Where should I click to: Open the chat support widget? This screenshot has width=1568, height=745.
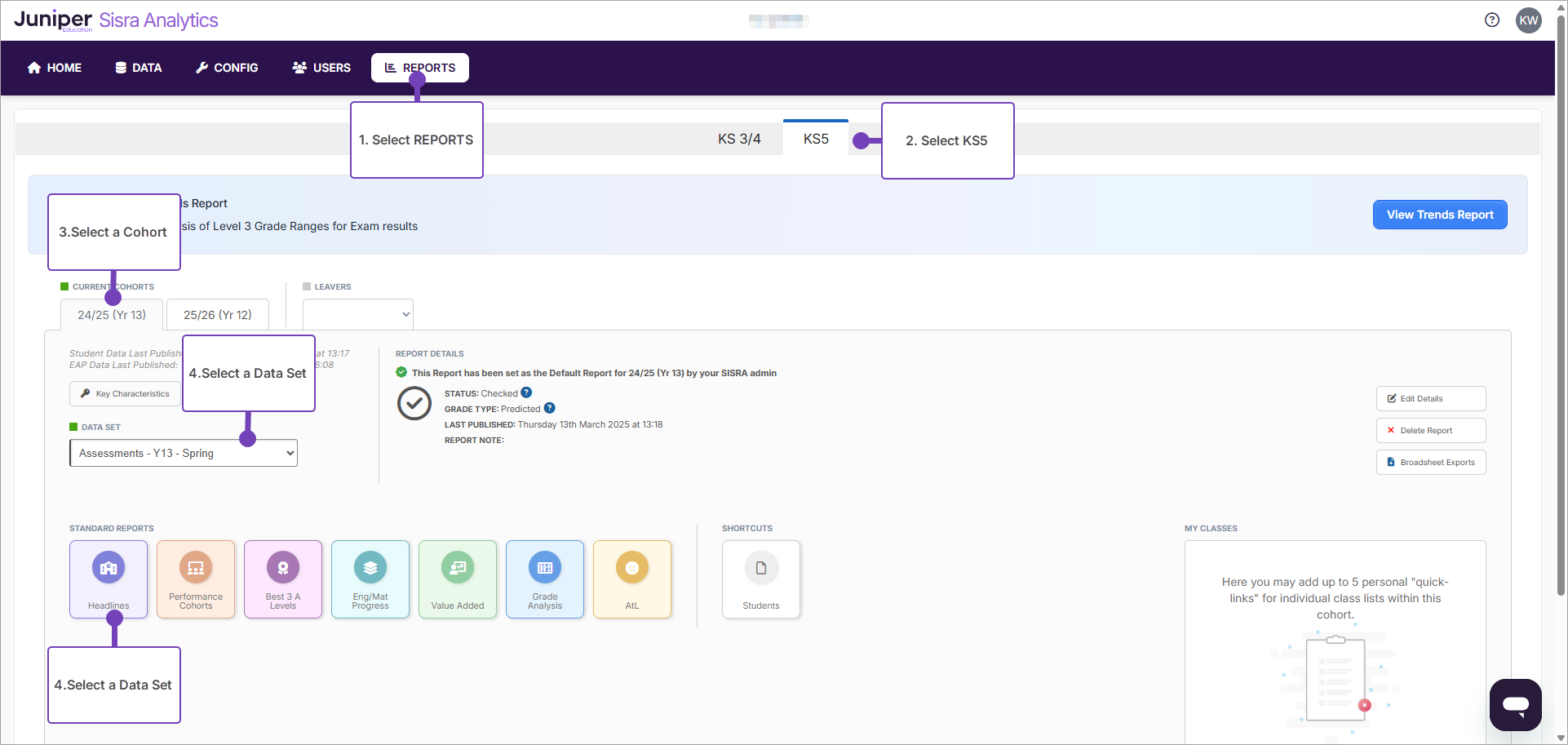(x=1515, y=704)
